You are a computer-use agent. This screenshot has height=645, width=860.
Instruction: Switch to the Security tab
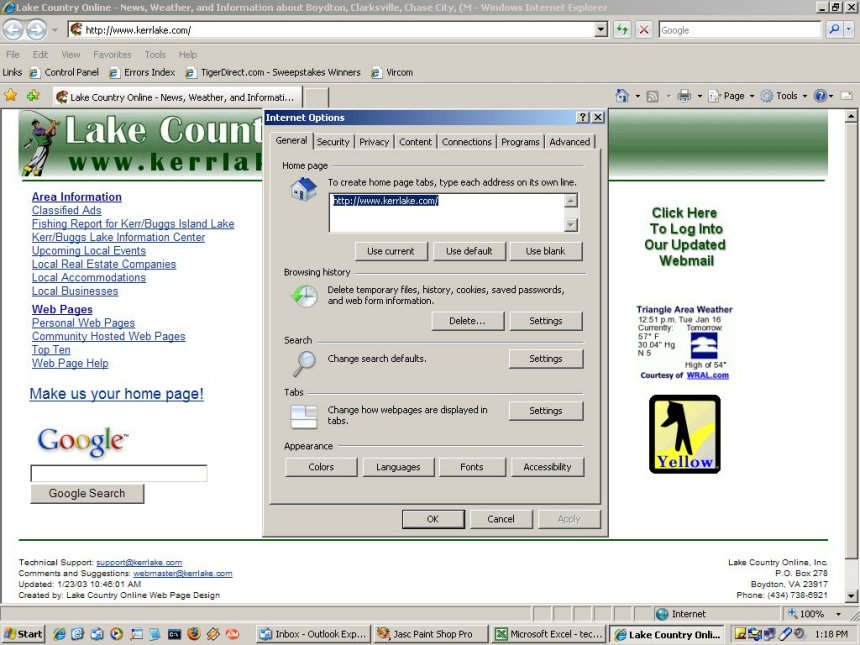coord(333,142)
